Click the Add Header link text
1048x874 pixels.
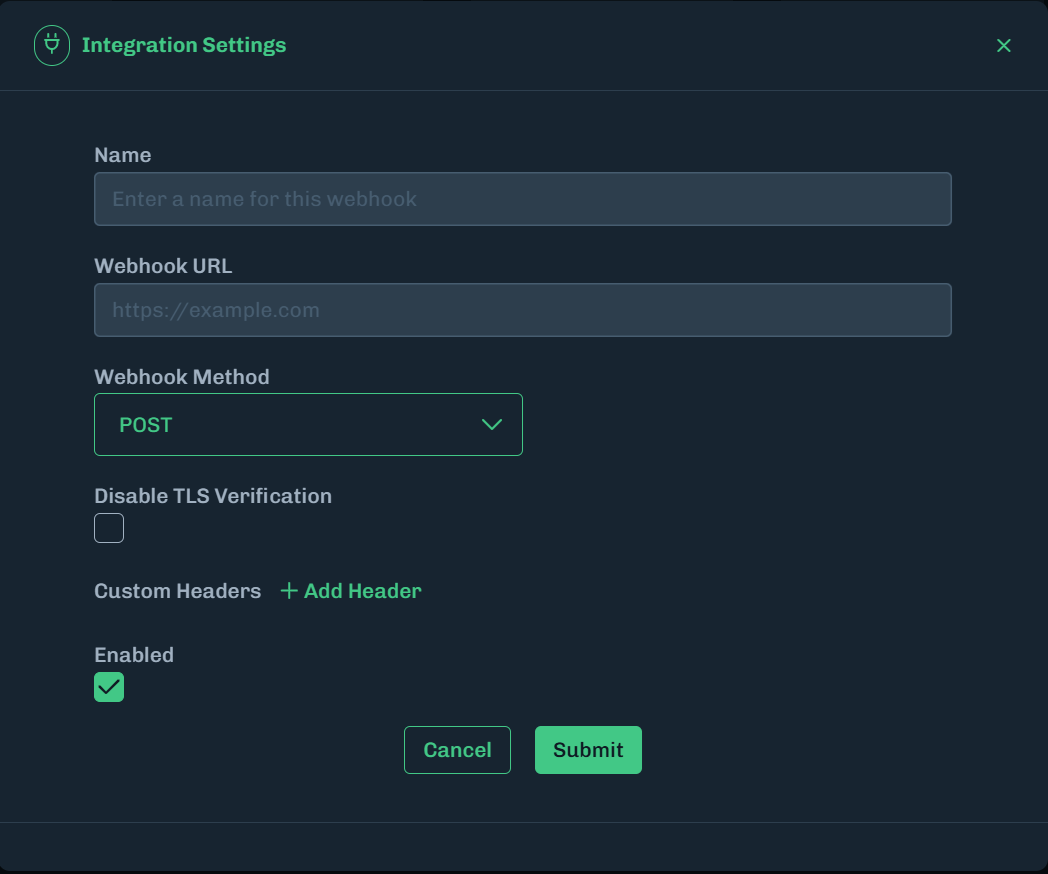[x=362, y=591]
